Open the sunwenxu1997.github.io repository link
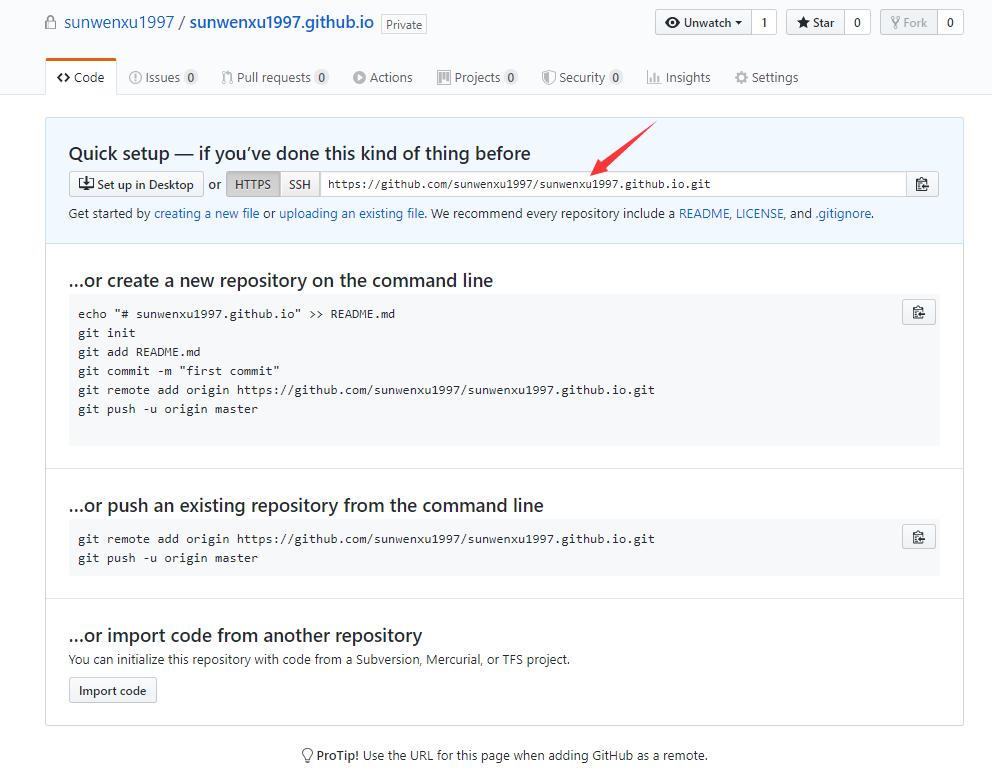 pos(282,22)
